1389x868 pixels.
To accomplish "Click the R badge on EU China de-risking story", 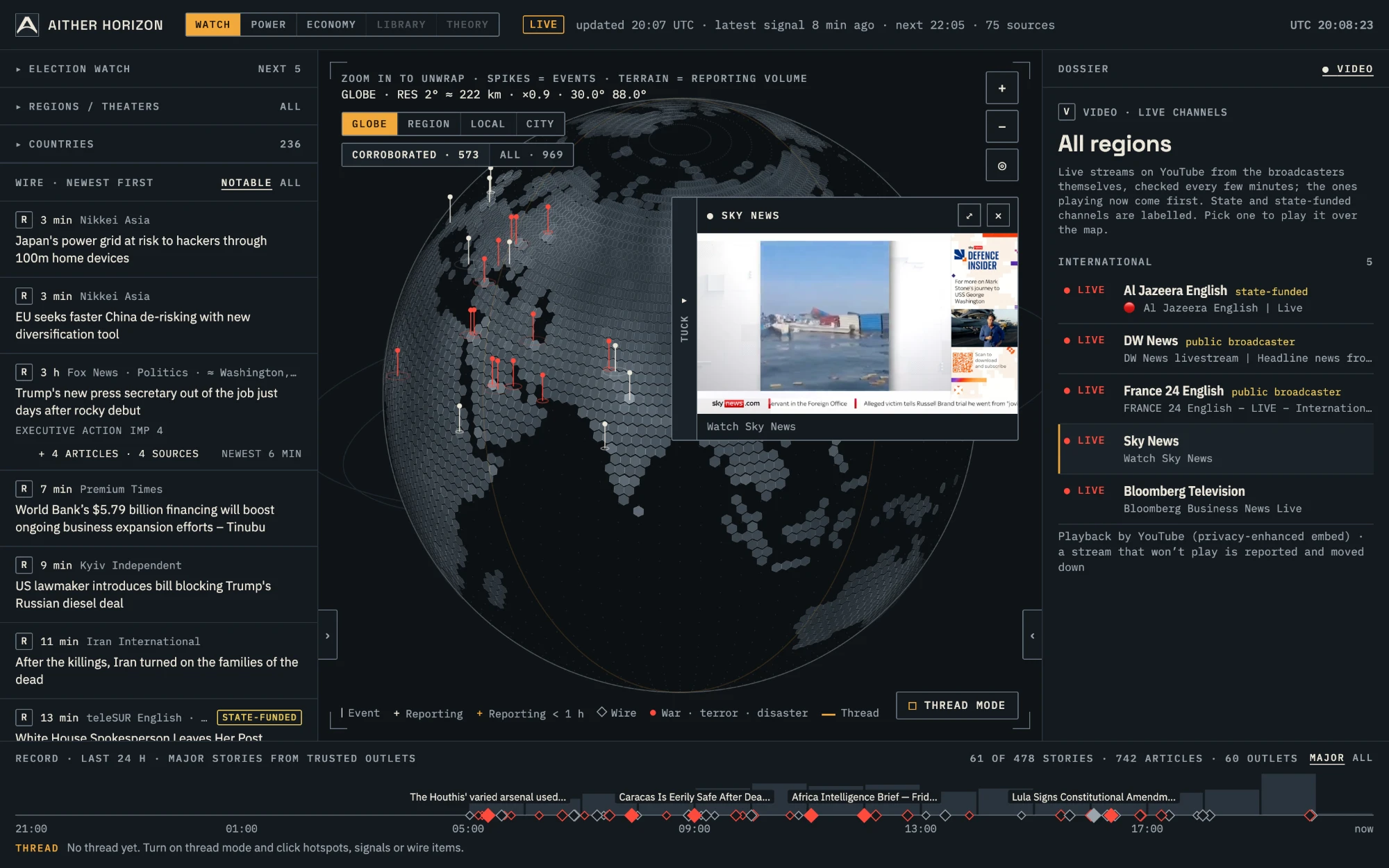I will tap(24, 297).
